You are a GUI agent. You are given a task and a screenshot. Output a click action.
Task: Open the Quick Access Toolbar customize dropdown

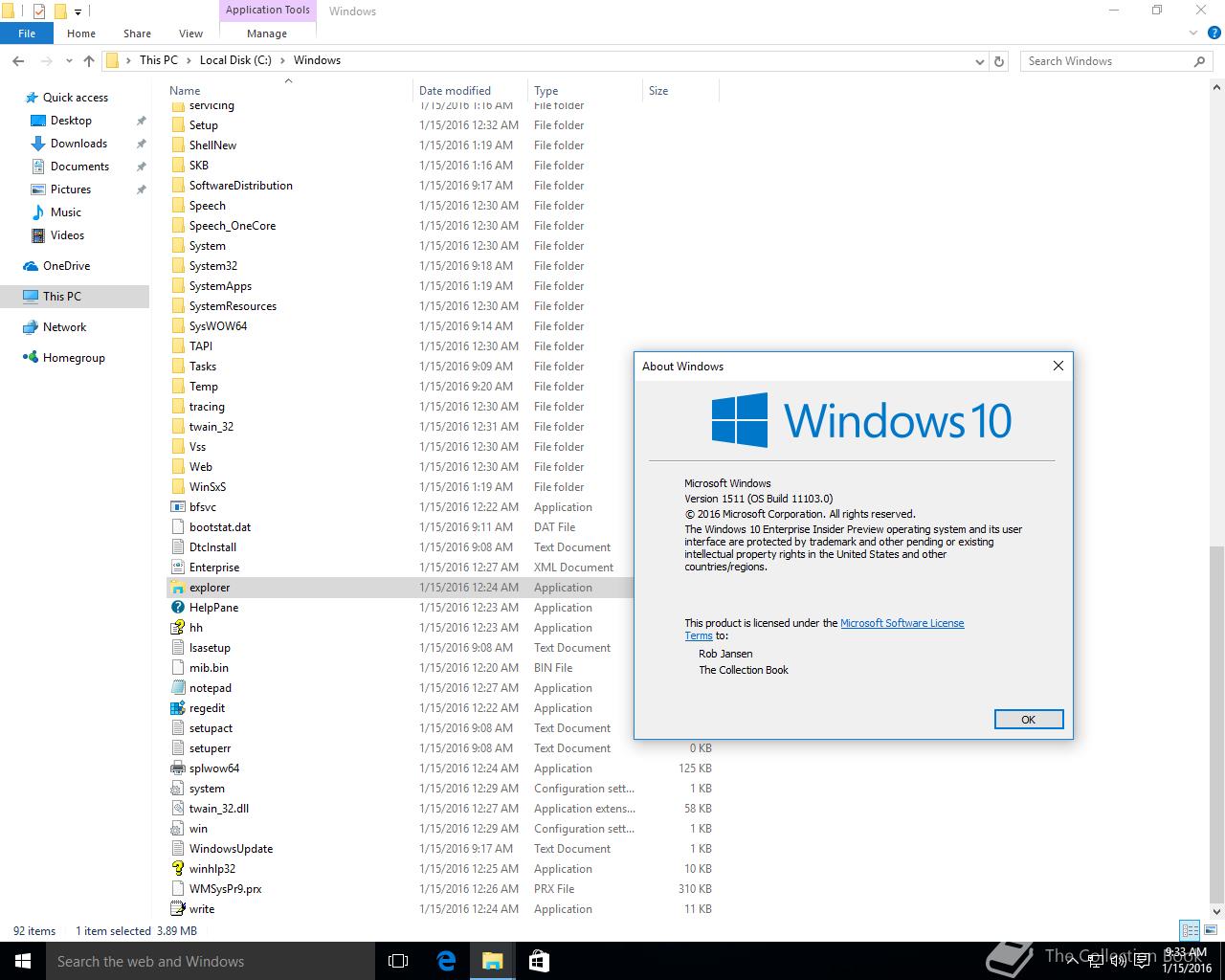[x=78, y=12]
